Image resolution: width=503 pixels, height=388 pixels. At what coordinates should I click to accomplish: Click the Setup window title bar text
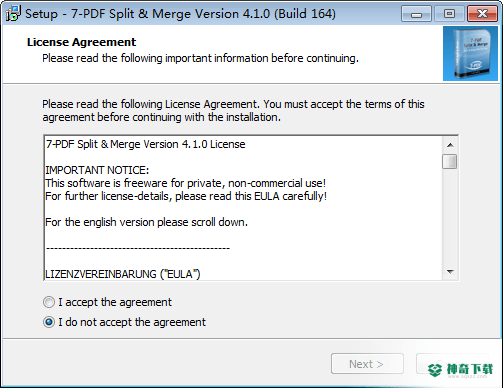pyautogui.click(x=180, y=14)
